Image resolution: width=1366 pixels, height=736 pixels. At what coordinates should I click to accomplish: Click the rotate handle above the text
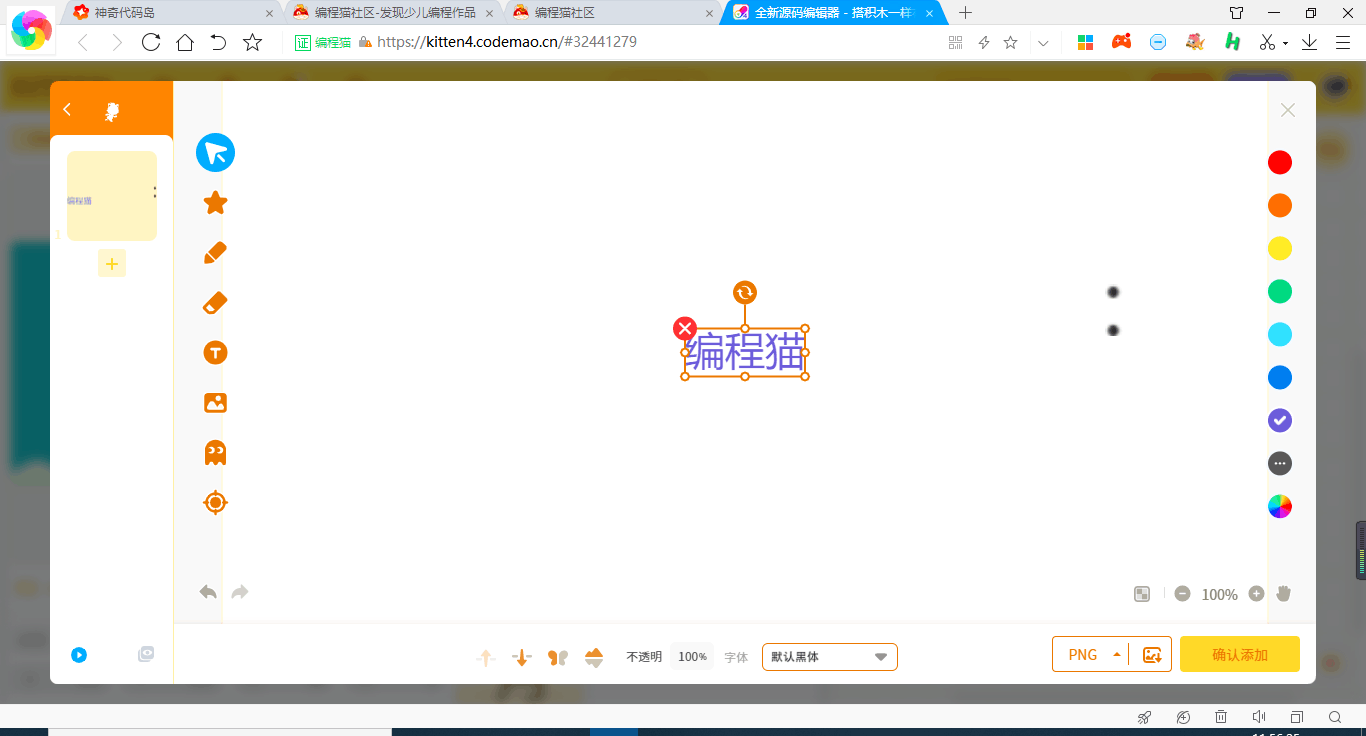coord(745,292)
